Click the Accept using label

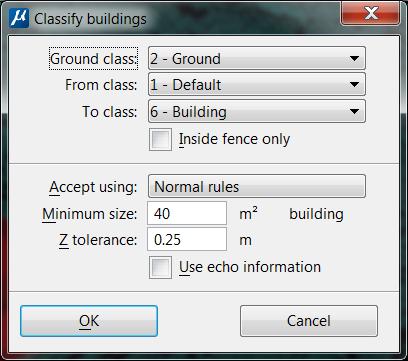93,187
